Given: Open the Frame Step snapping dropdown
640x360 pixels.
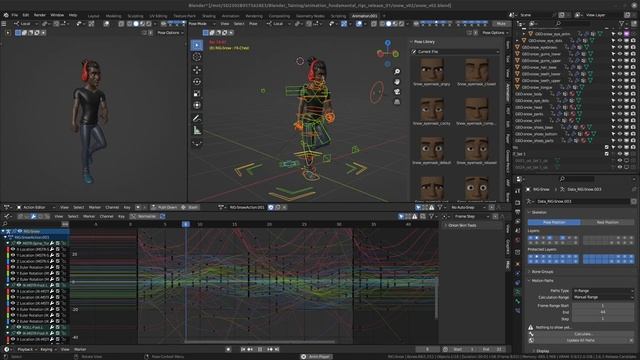Looking at the screenshot, I should tap(468, 216).
